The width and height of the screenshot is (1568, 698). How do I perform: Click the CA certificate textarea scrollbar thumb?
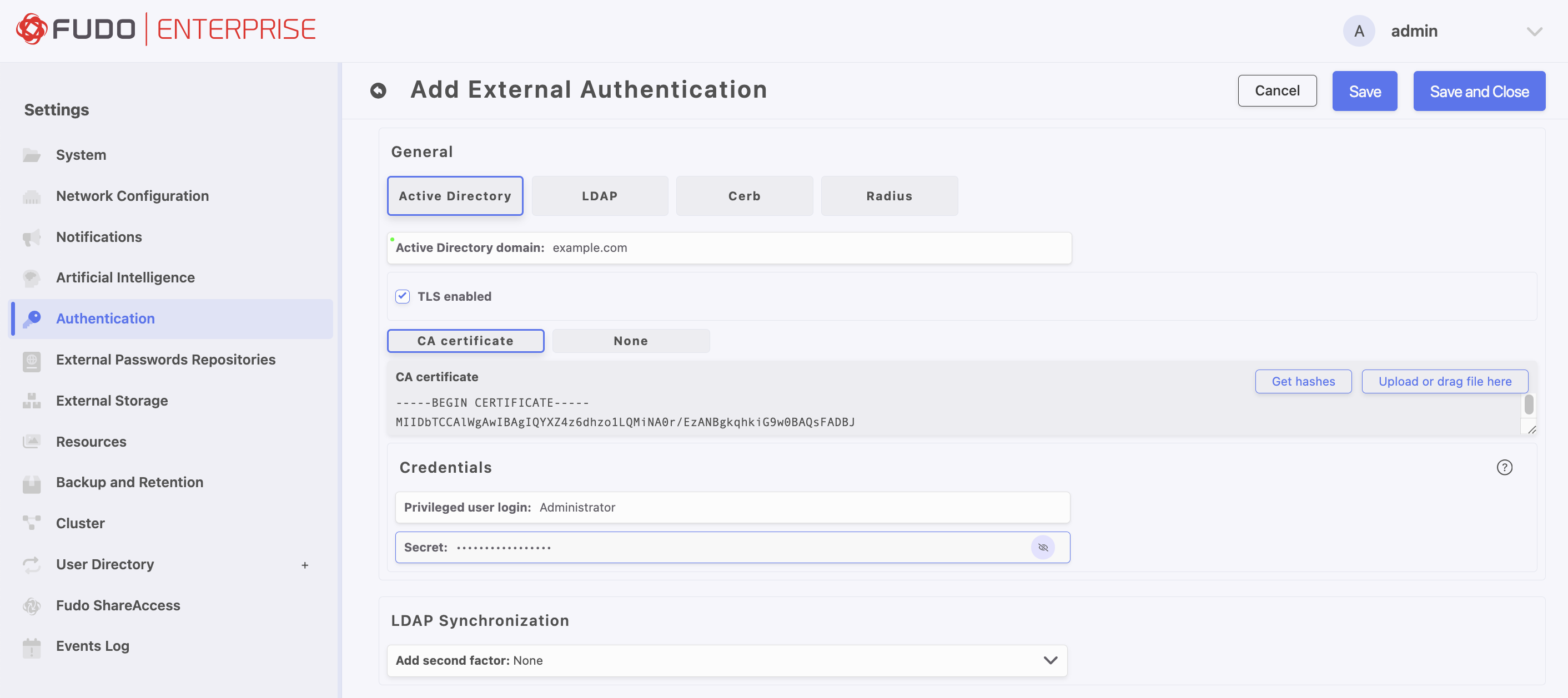[1529, 404]
